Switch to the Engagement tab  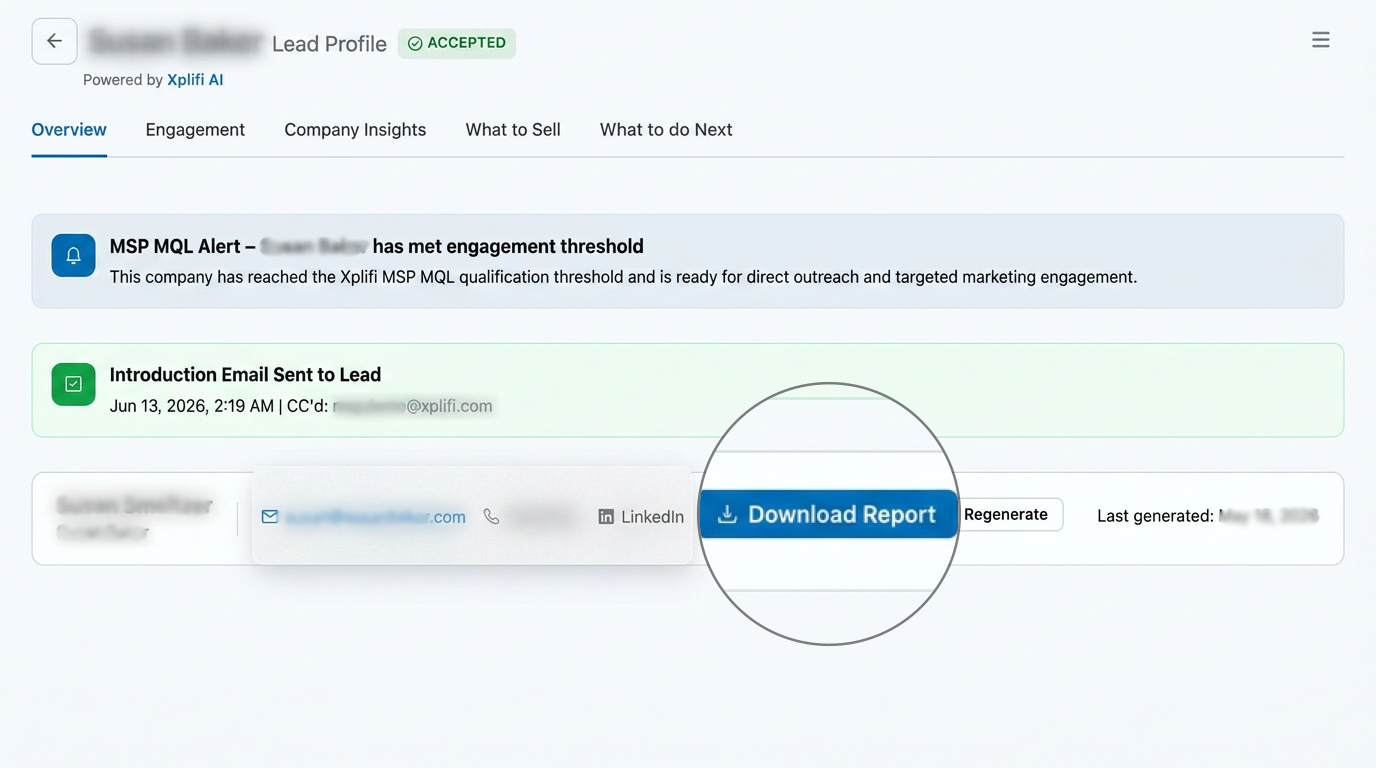pos(195,130)
